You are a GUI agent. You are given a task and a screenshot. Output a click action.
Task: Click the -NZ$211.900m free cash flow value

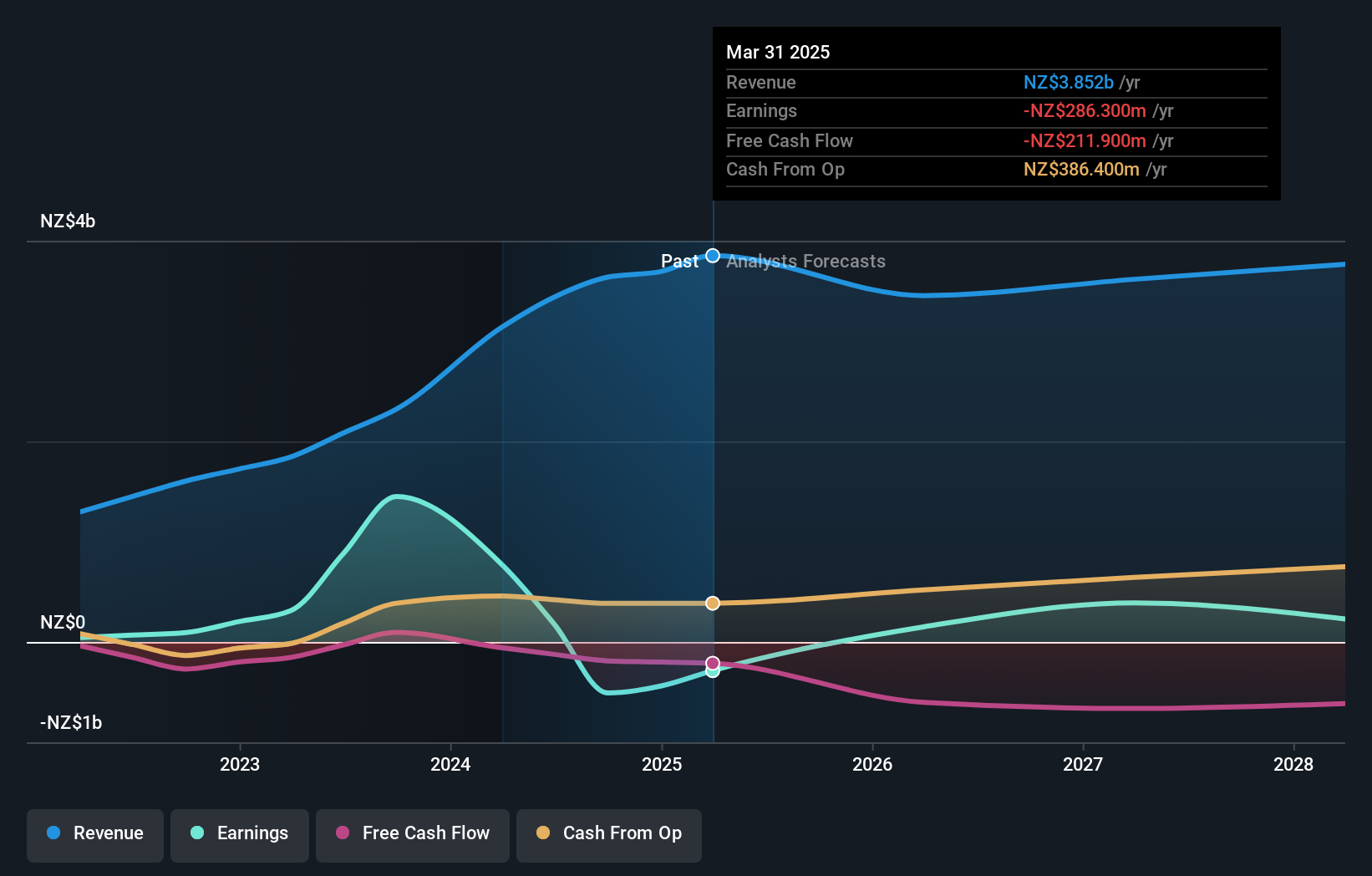(x=1085, y=141)
